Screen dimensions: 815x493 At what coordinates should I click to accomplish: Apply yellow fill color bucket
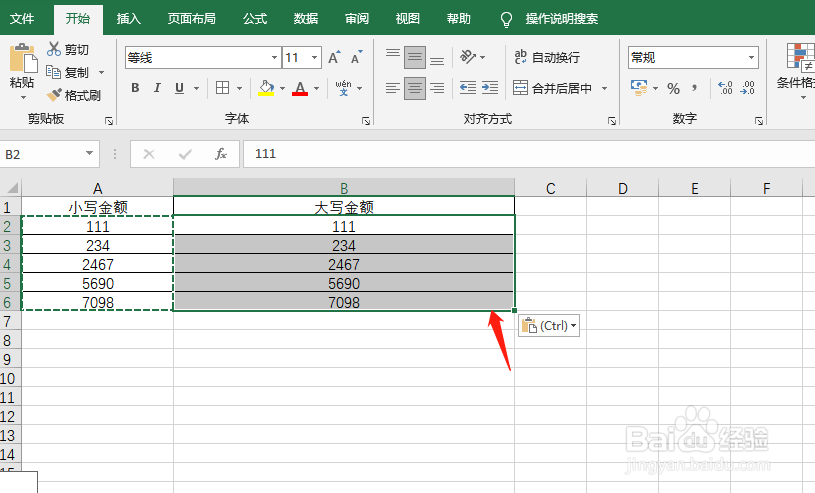click(x=266, y=88)
